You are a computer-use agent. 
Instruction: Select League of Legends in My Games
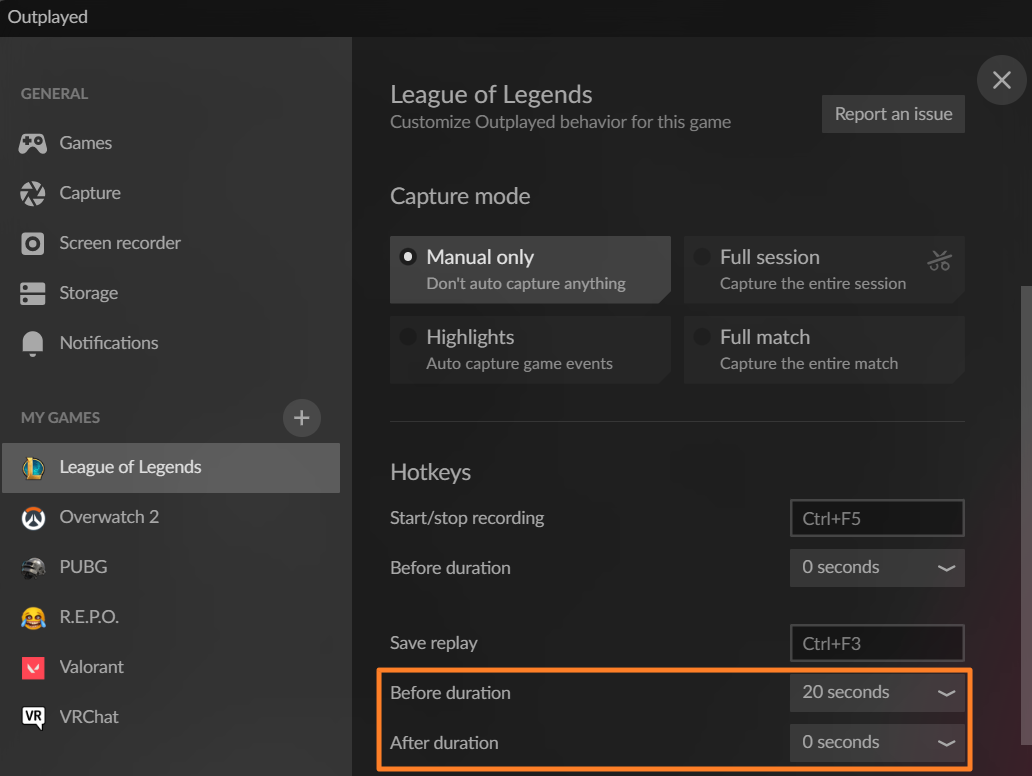coord(171,467)
